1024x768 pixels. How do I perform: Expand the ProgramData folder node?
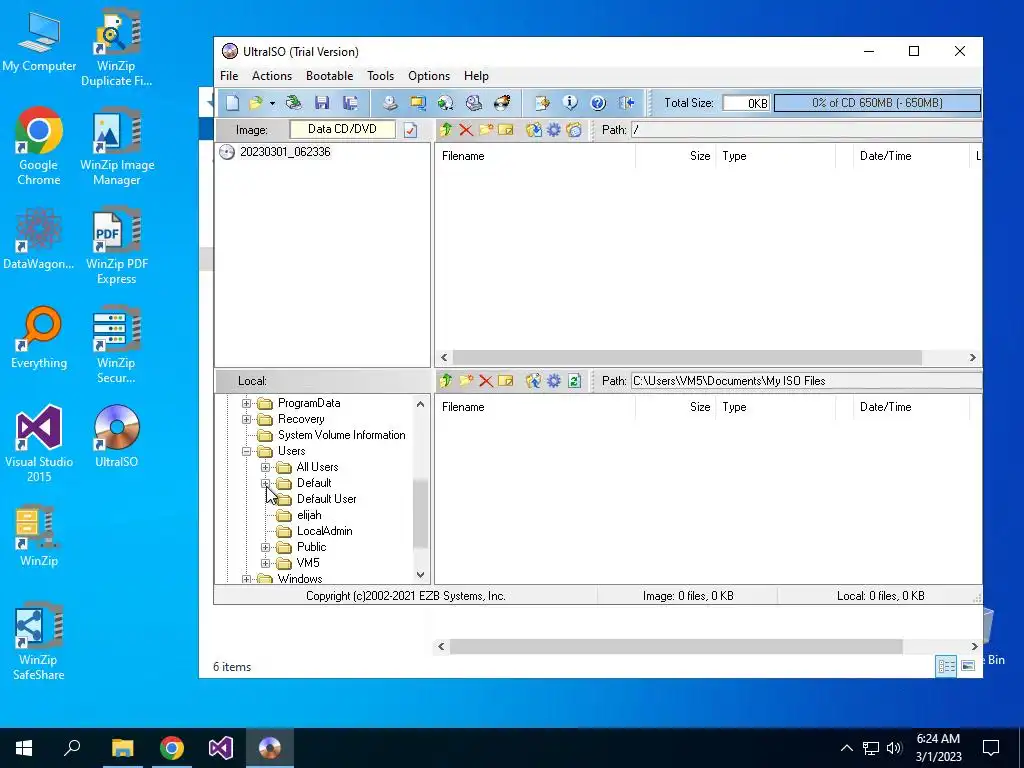coord(246,403)
